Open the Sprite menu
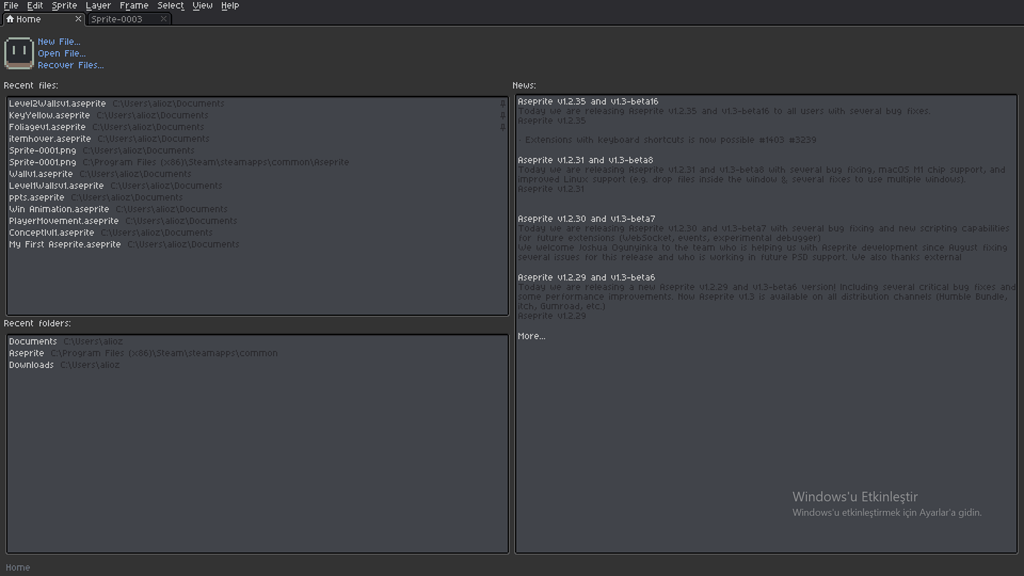The height and width of the screenshot is (576, 1024). coord(64,5)
